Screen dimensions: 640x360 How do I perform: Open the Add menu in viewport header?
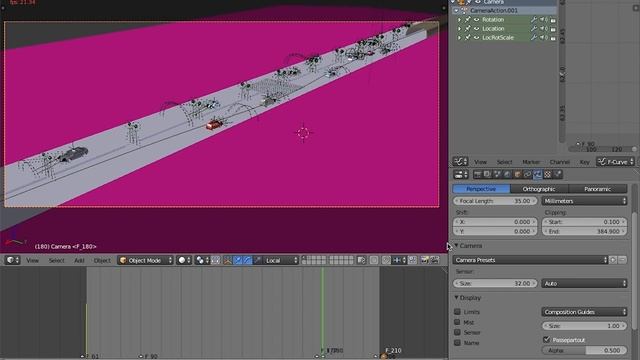(79, 260)
